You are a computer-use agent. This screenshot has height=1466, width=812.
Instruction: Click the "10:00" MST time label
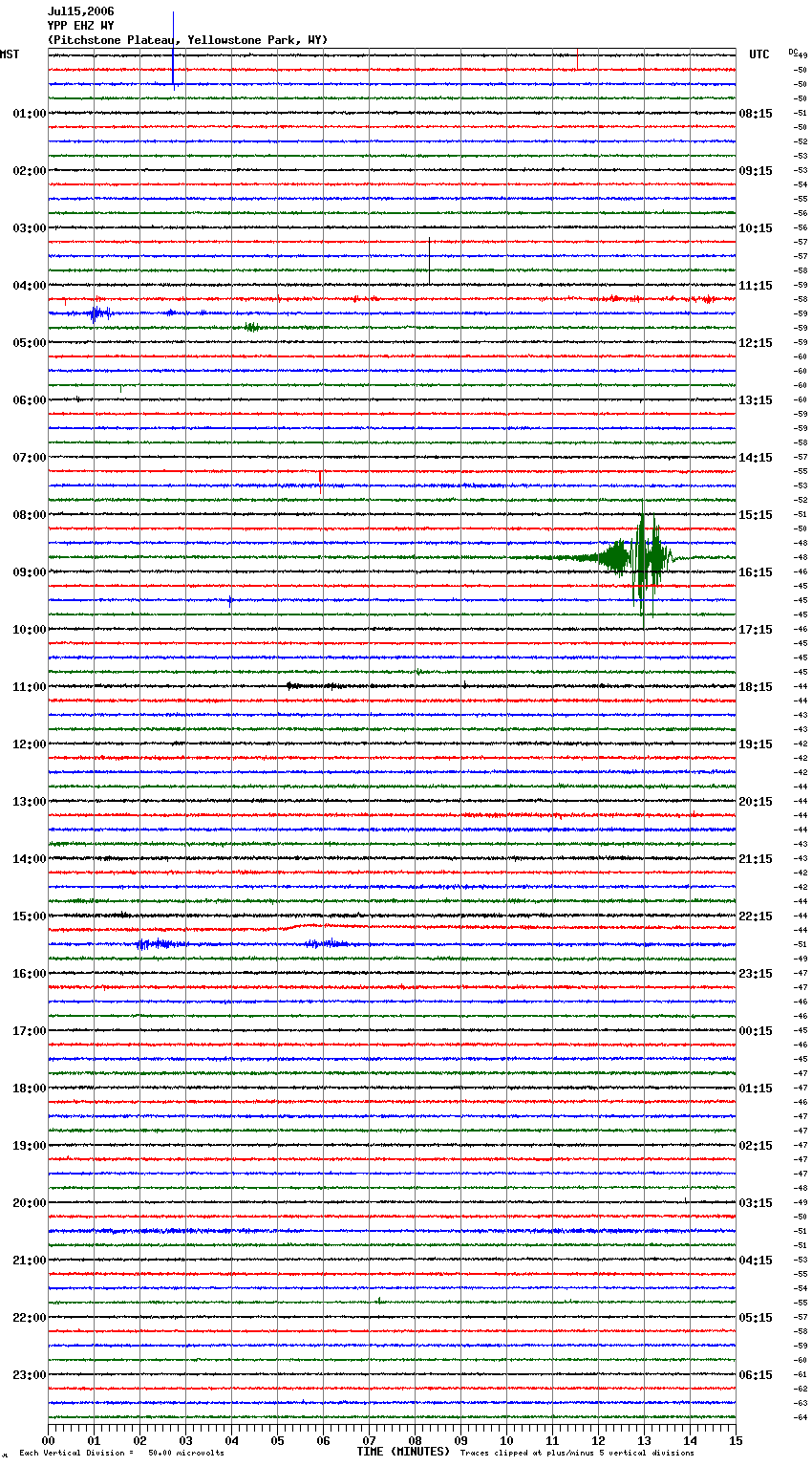click(x=30, y=630)
